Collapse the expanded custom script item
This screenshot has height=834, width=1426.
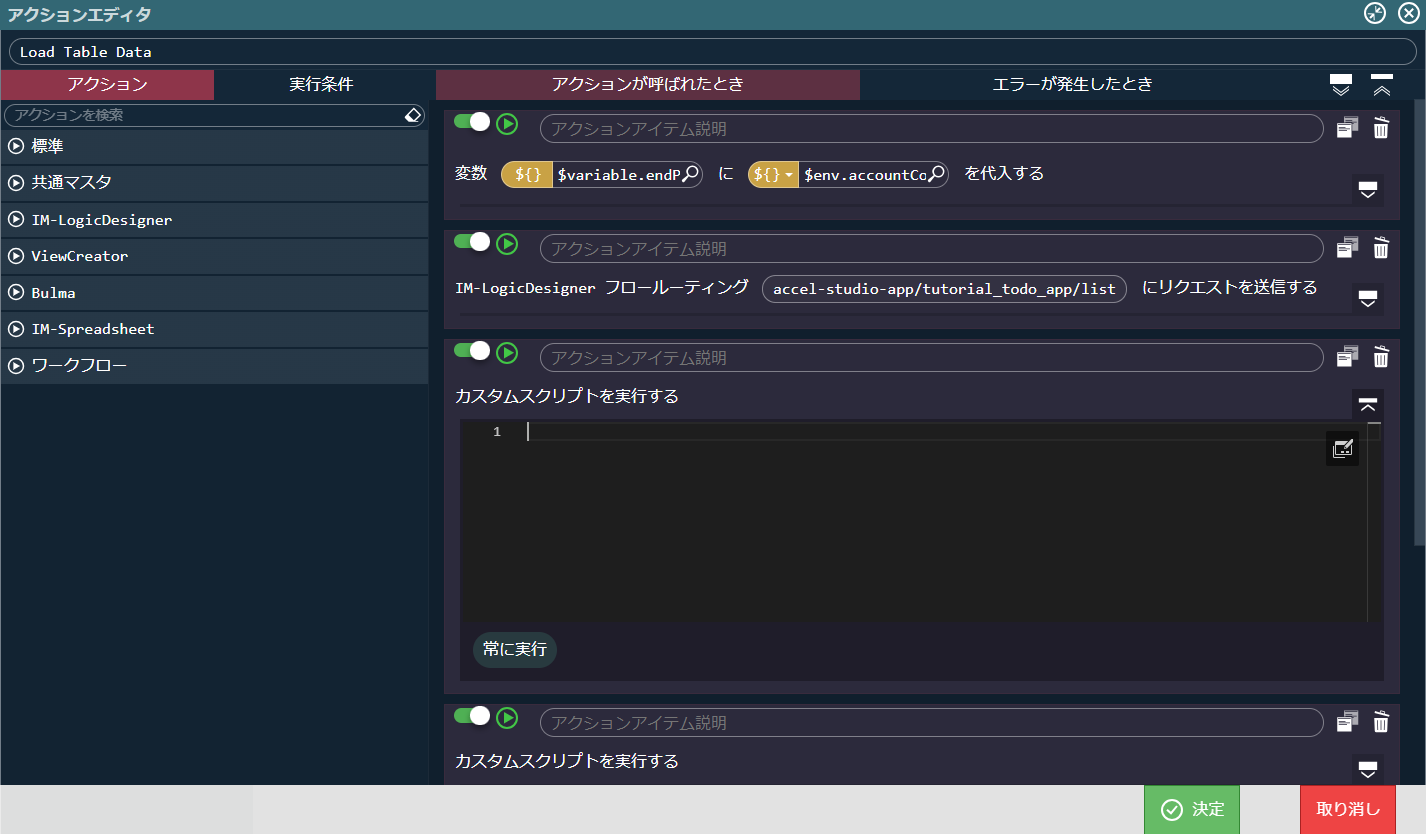point(1368,405)
